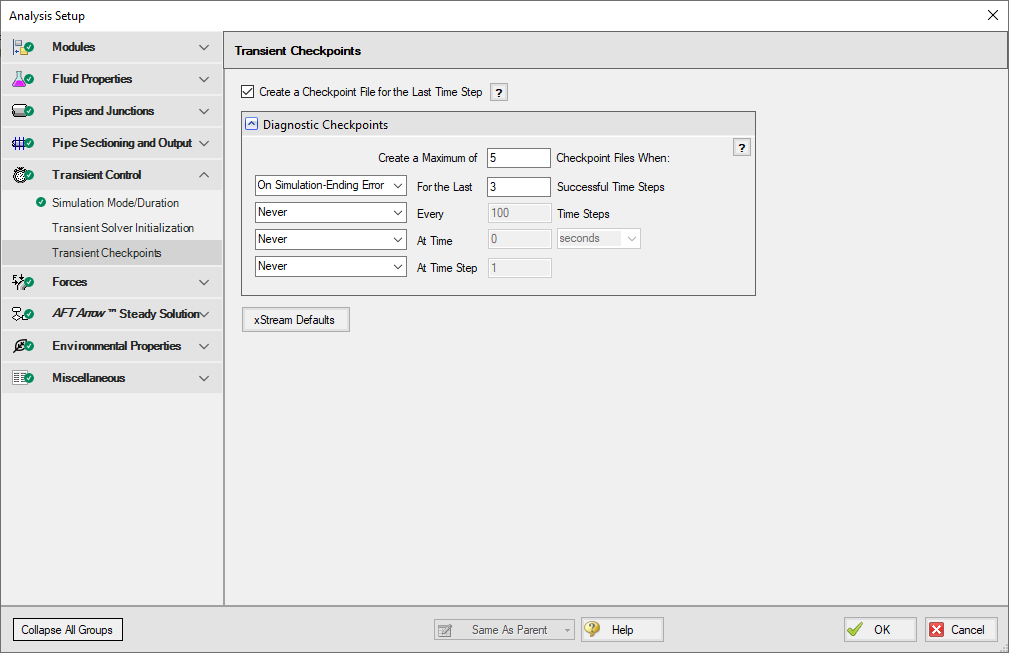Click the Help button

622,630
